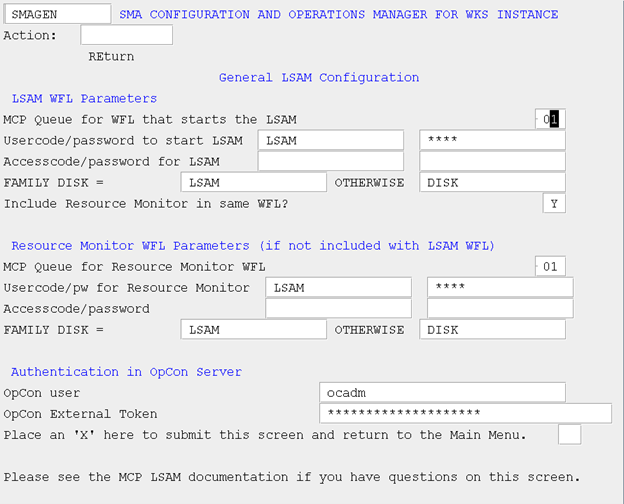Click the Resource Monitor Accesscode field
This screenshot has height=504, width=624.
coord(338,309)
